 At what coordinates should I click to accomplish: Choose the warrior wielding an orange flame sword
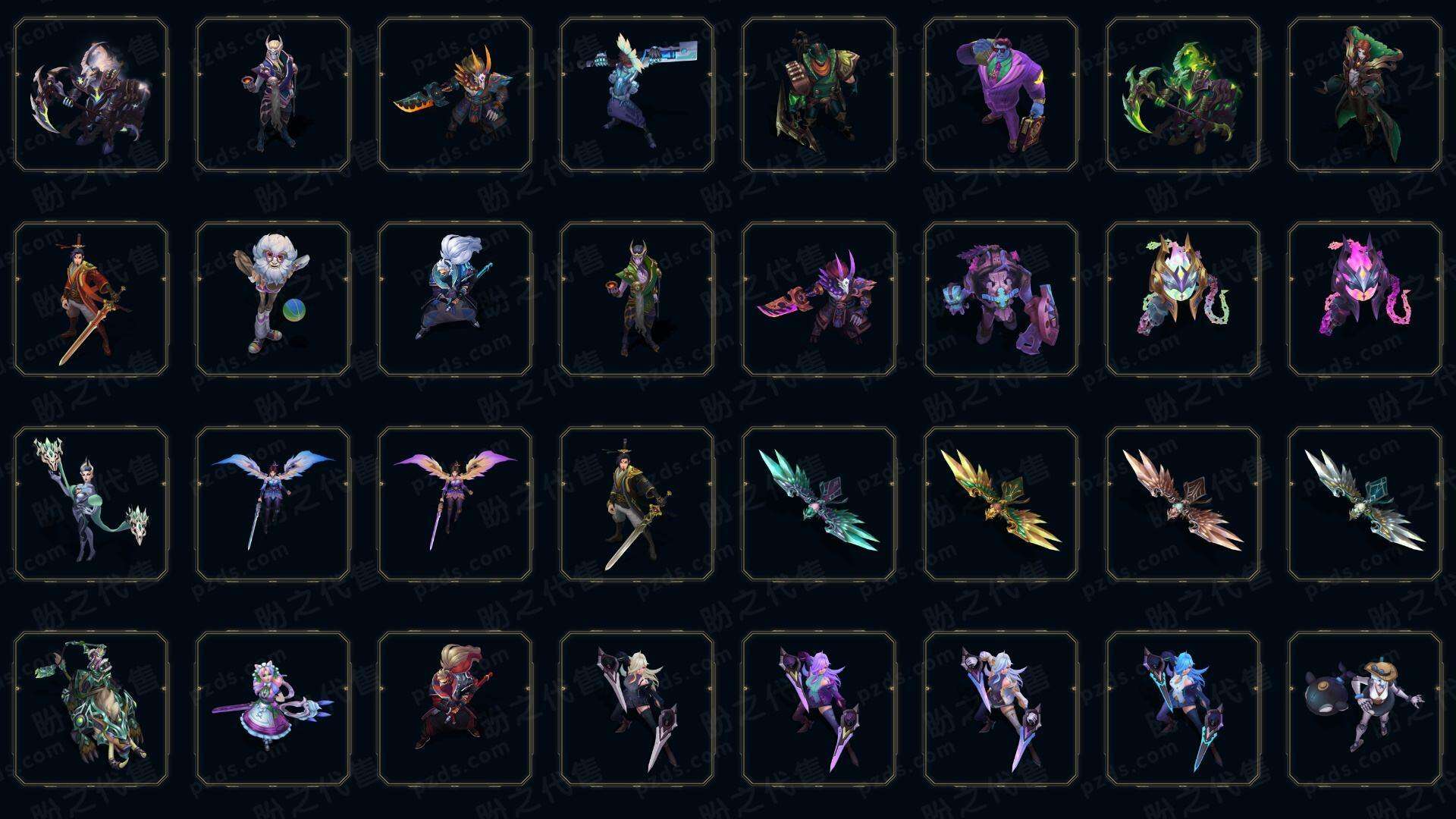click(x=455, y=95)
